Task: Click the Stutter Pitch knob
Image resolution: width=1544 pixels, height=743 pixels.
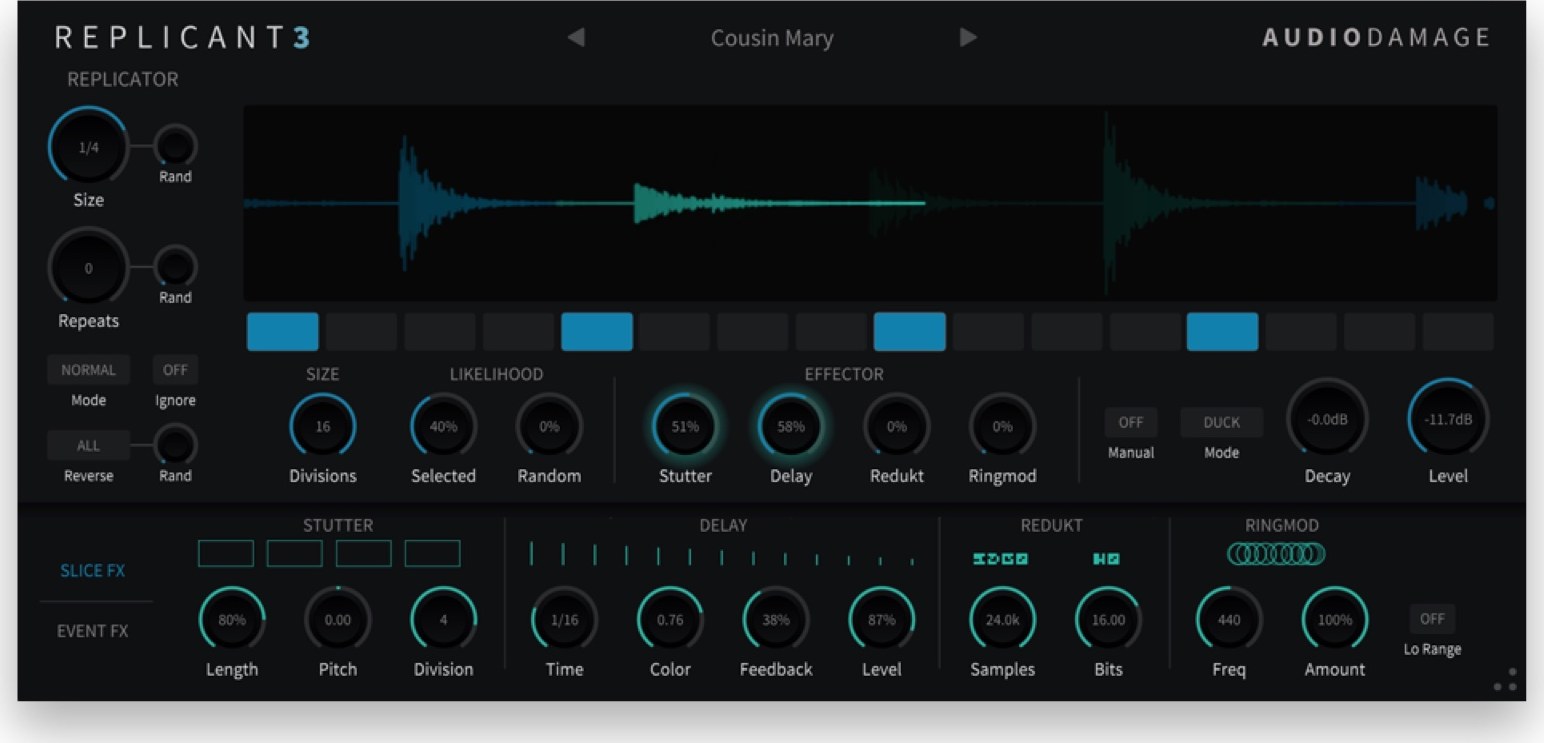Action: (x=338, y=620)
